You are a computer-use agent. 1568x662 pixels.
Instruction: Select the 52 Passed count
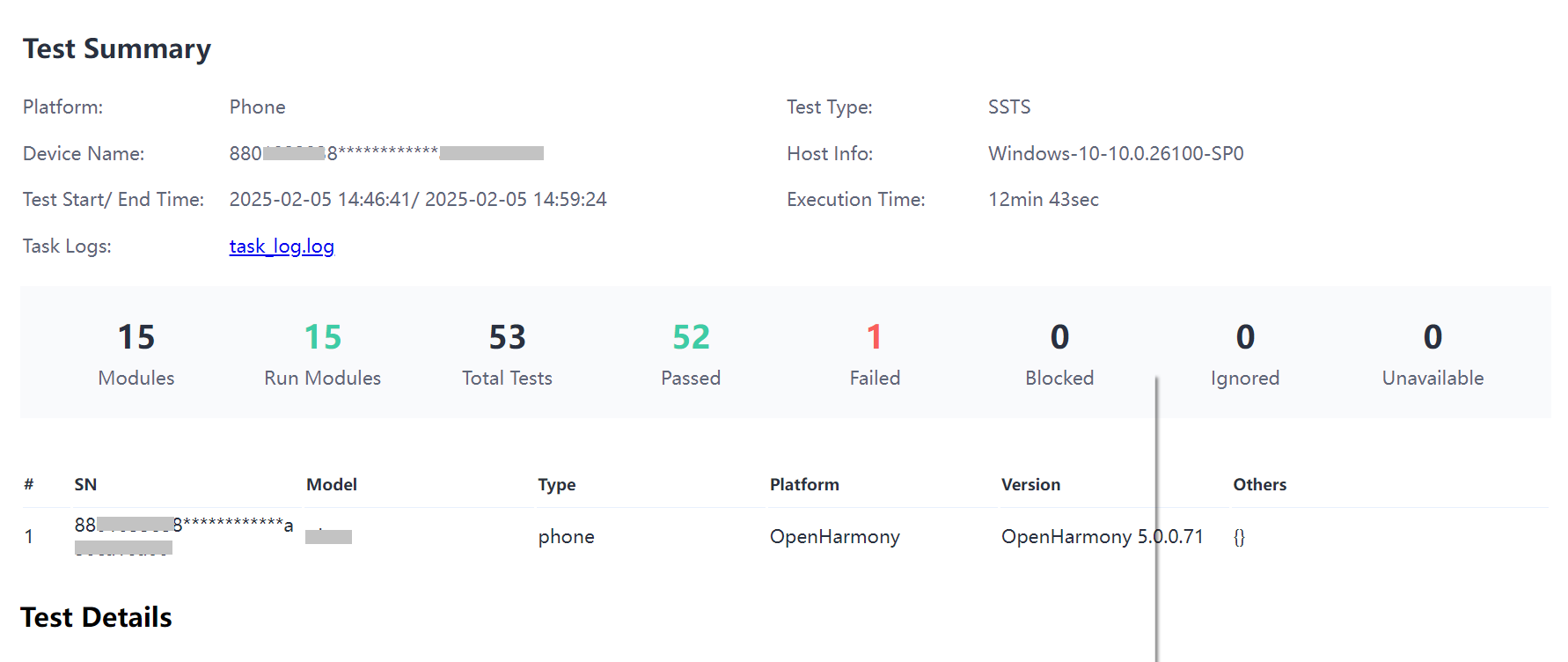click(x=691, y=337)
